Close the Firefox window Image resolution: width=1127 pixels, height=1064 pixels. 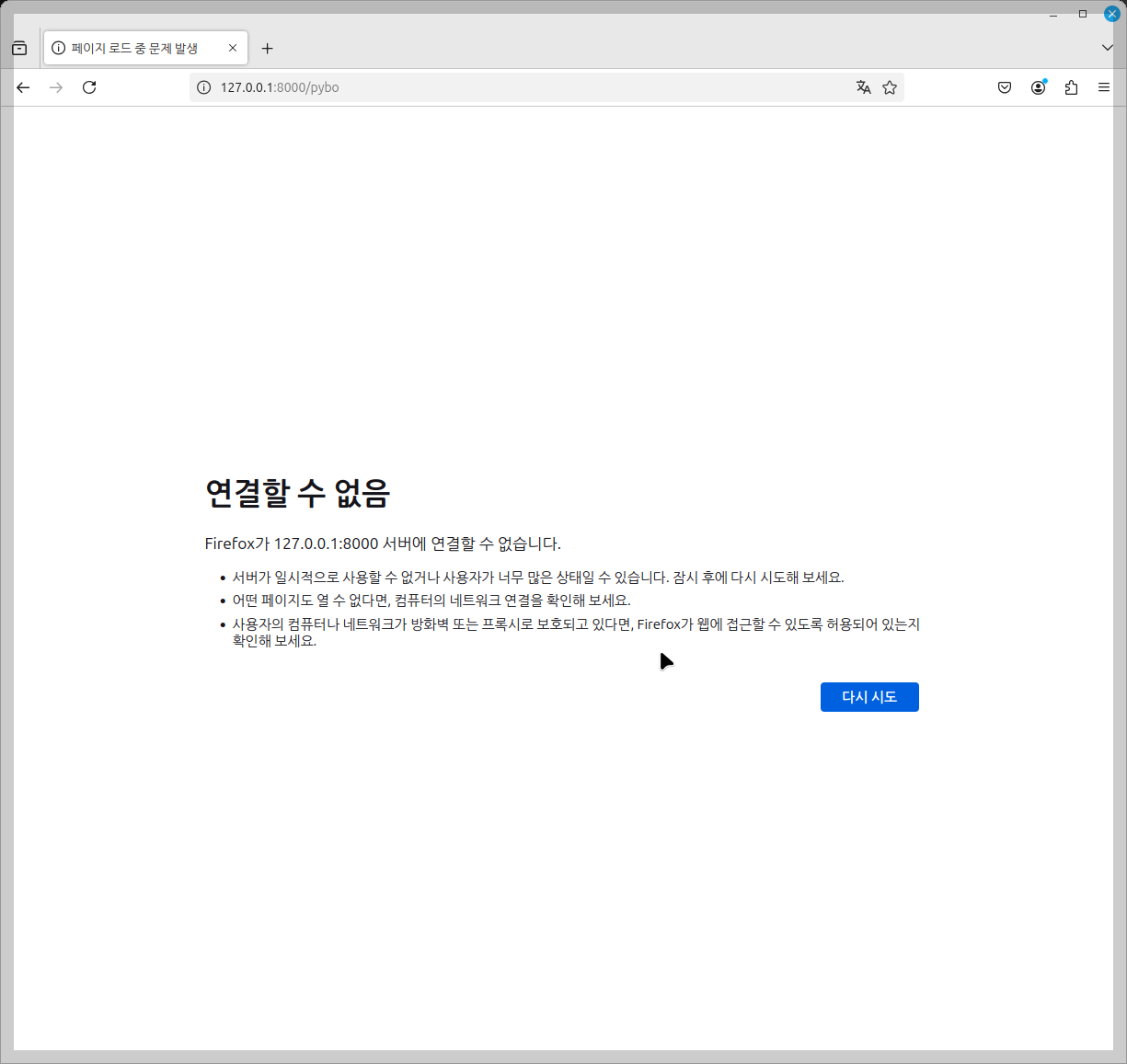[1111, 14]
